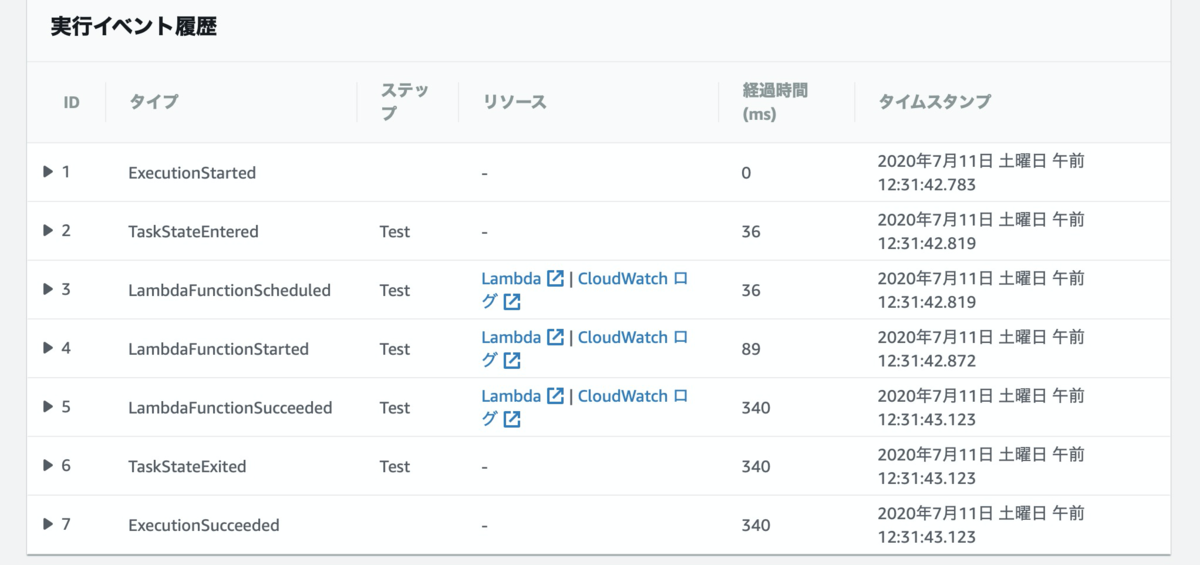Click the リソース column header
The image size is (1200, 565).
[514, 102]
